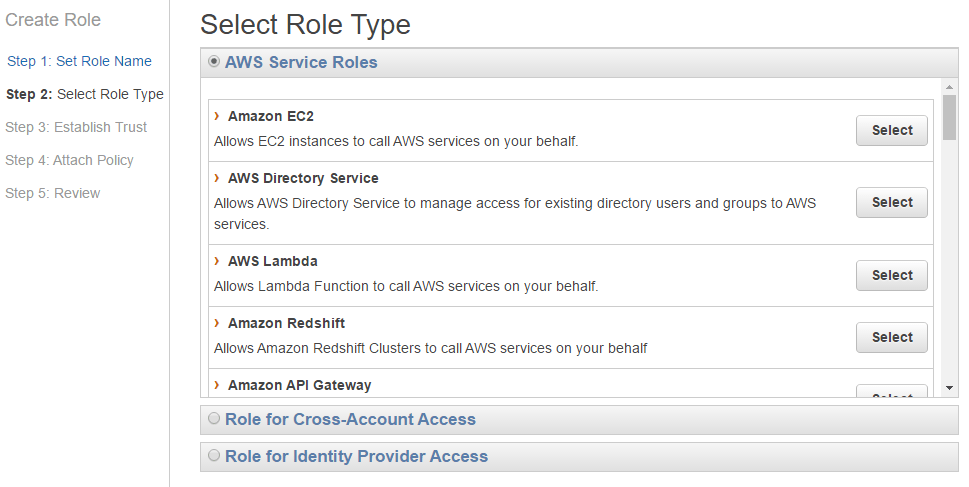This screenshot has height=487, width=969.
Task: Click the service list scrollbar thumb
Action: tap(949, 117)
